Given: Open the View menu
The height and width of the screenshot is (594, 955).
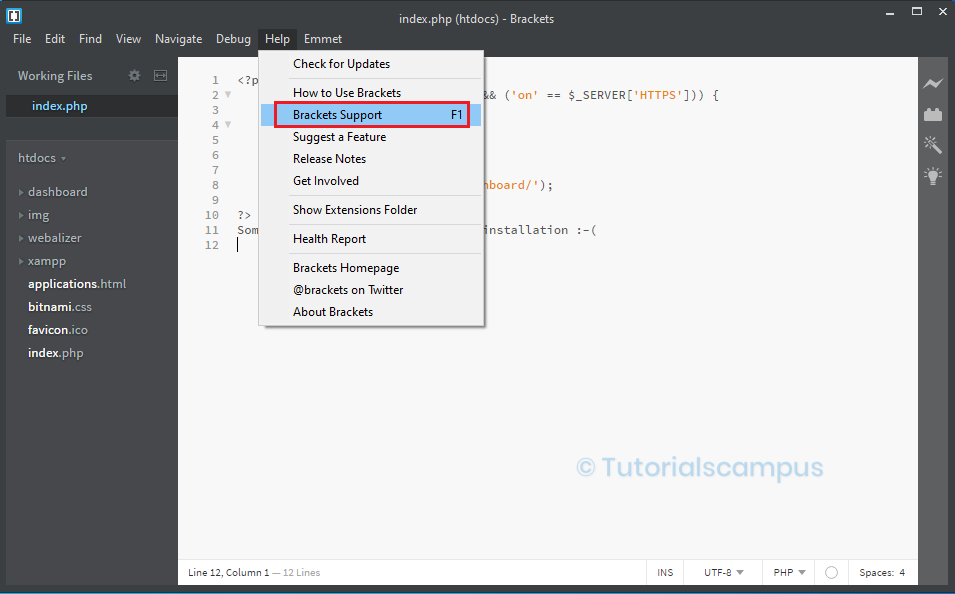Looking at the screenshot, I should click(x=129, y=39).
